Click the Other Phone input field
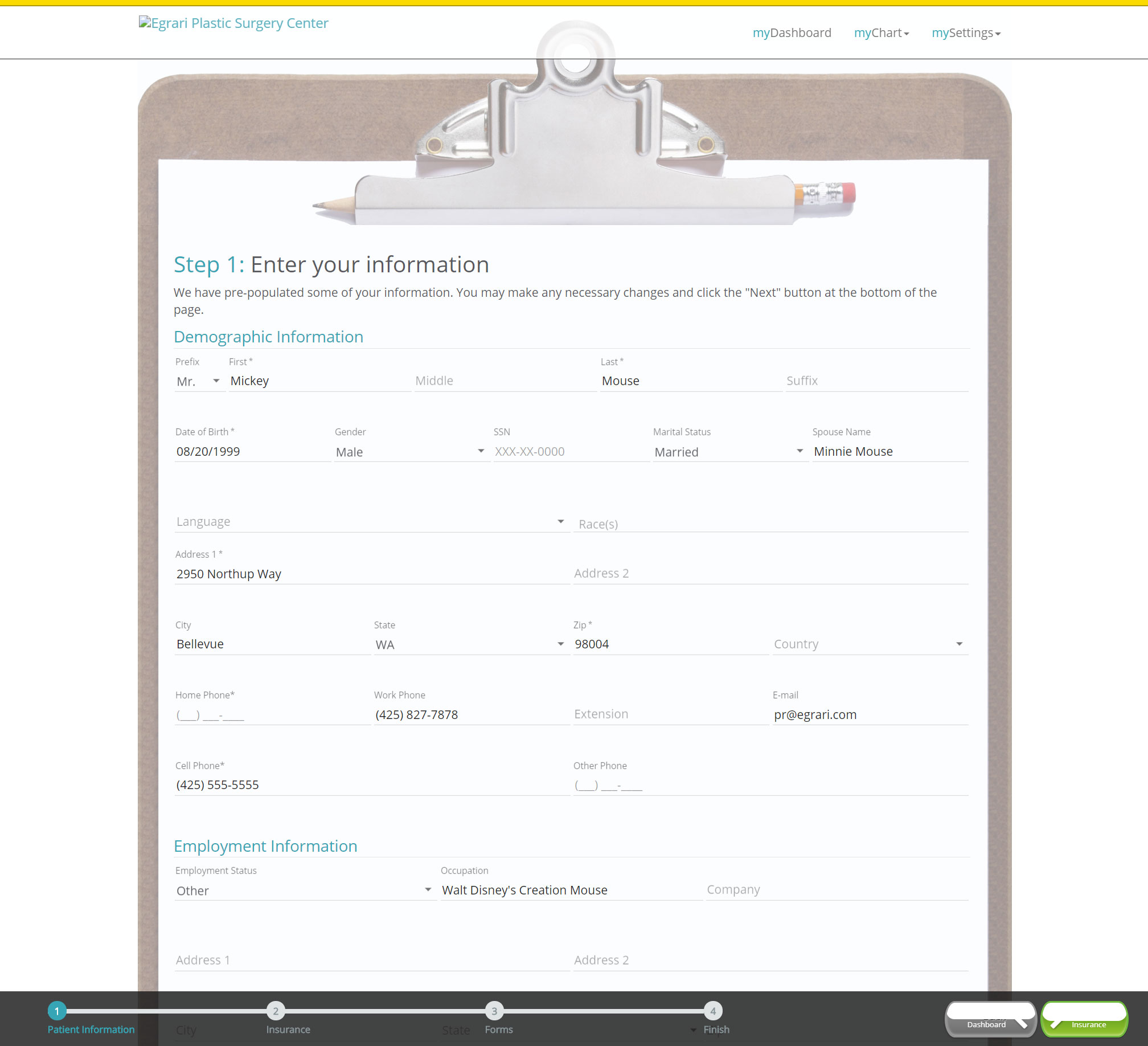Image resolution: width=1148 pixels, height=1046 pixels. tap(770, 785)
